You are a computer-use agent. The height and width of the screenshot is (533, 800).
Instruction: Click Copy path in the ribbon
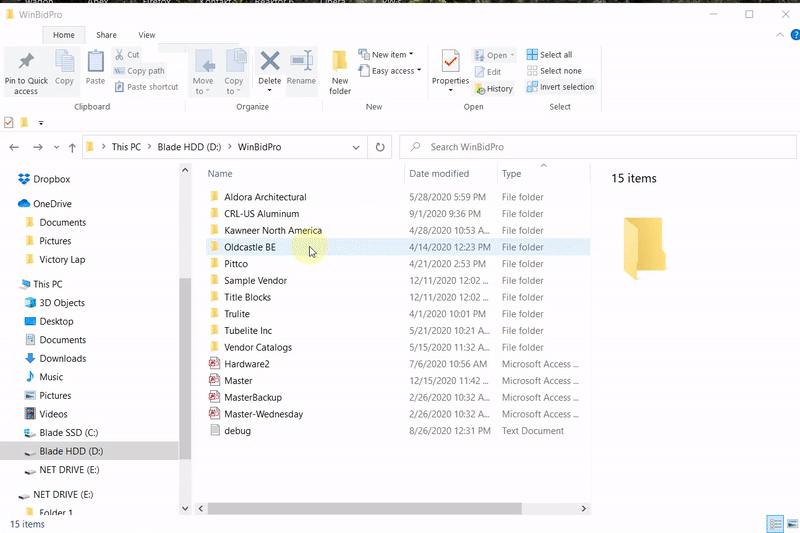tap(139, 71)
